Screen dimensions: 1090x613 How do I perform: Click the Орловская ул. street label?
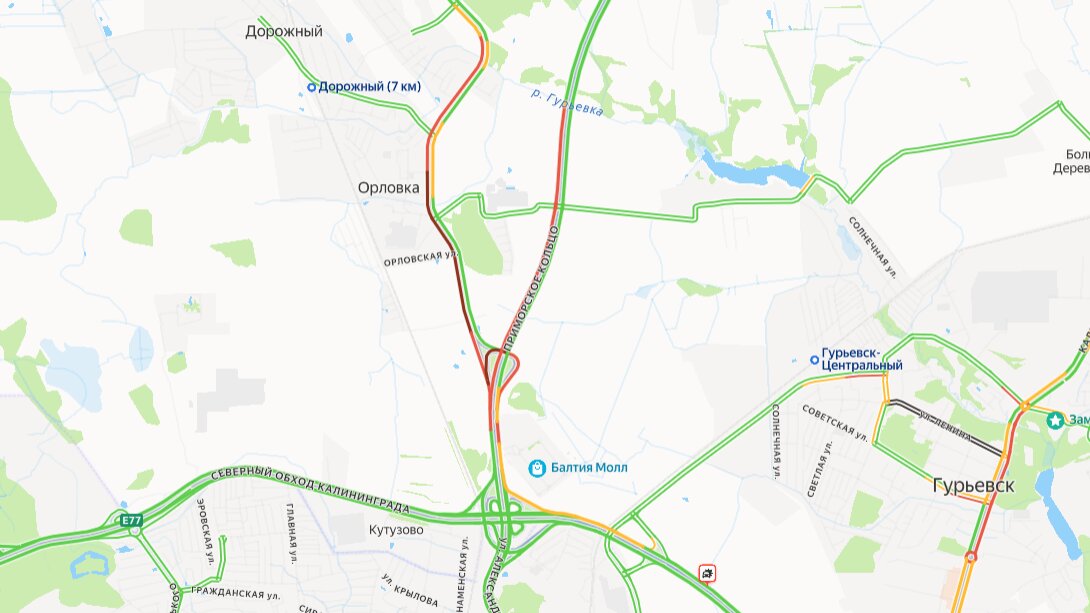click(x=421, y=258)
